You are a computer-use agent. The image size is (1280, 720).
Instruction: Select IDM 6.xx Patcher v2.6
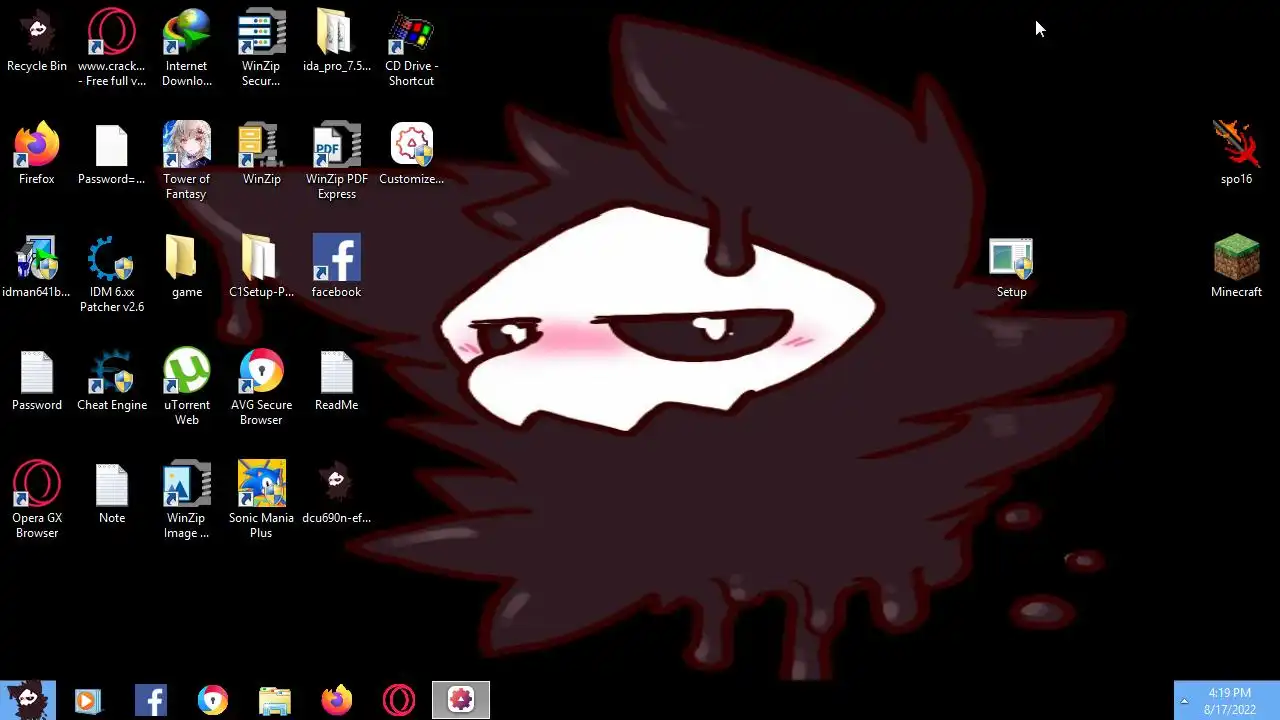(112, 274)
